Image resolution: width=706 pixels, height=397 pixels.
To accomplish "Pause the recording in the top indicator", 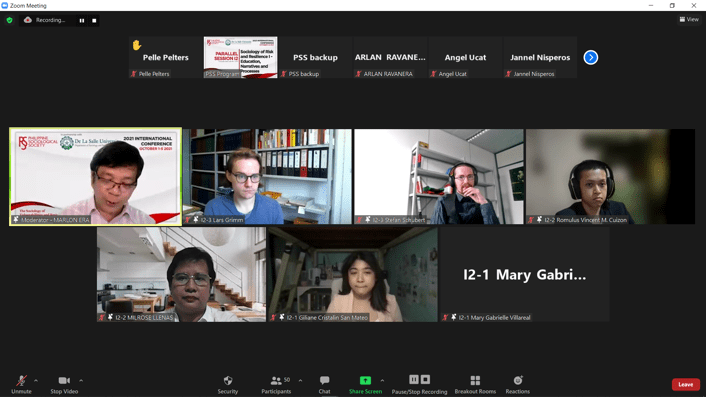I will [81, 20].
